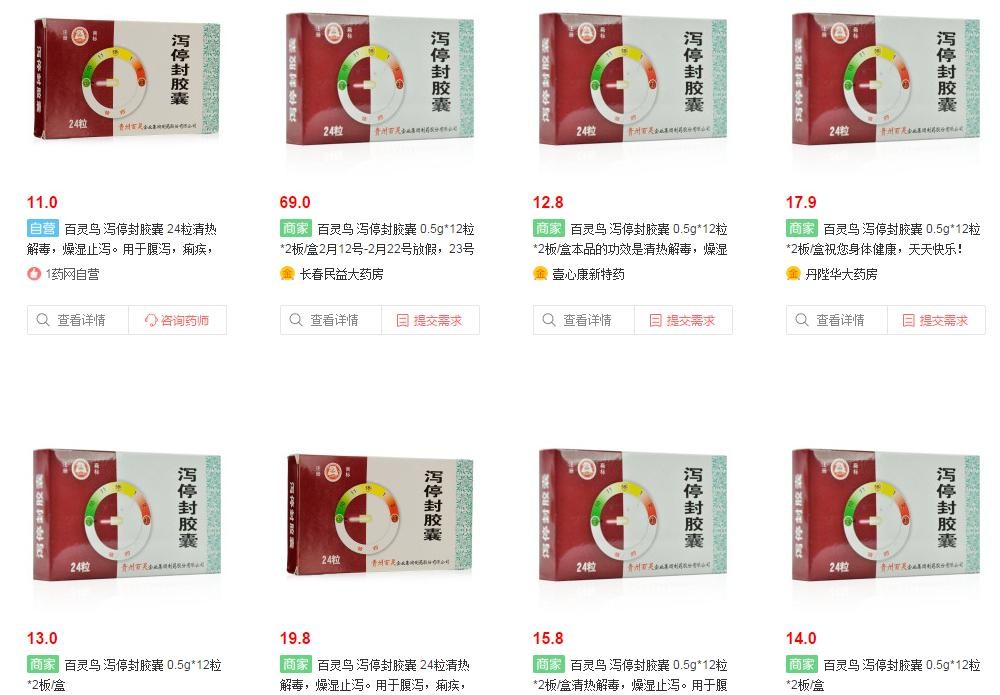The image size is (1000, 695).
Task: Click gold medal icon beside 长春民益大药房
Action: tap(287, 274)
